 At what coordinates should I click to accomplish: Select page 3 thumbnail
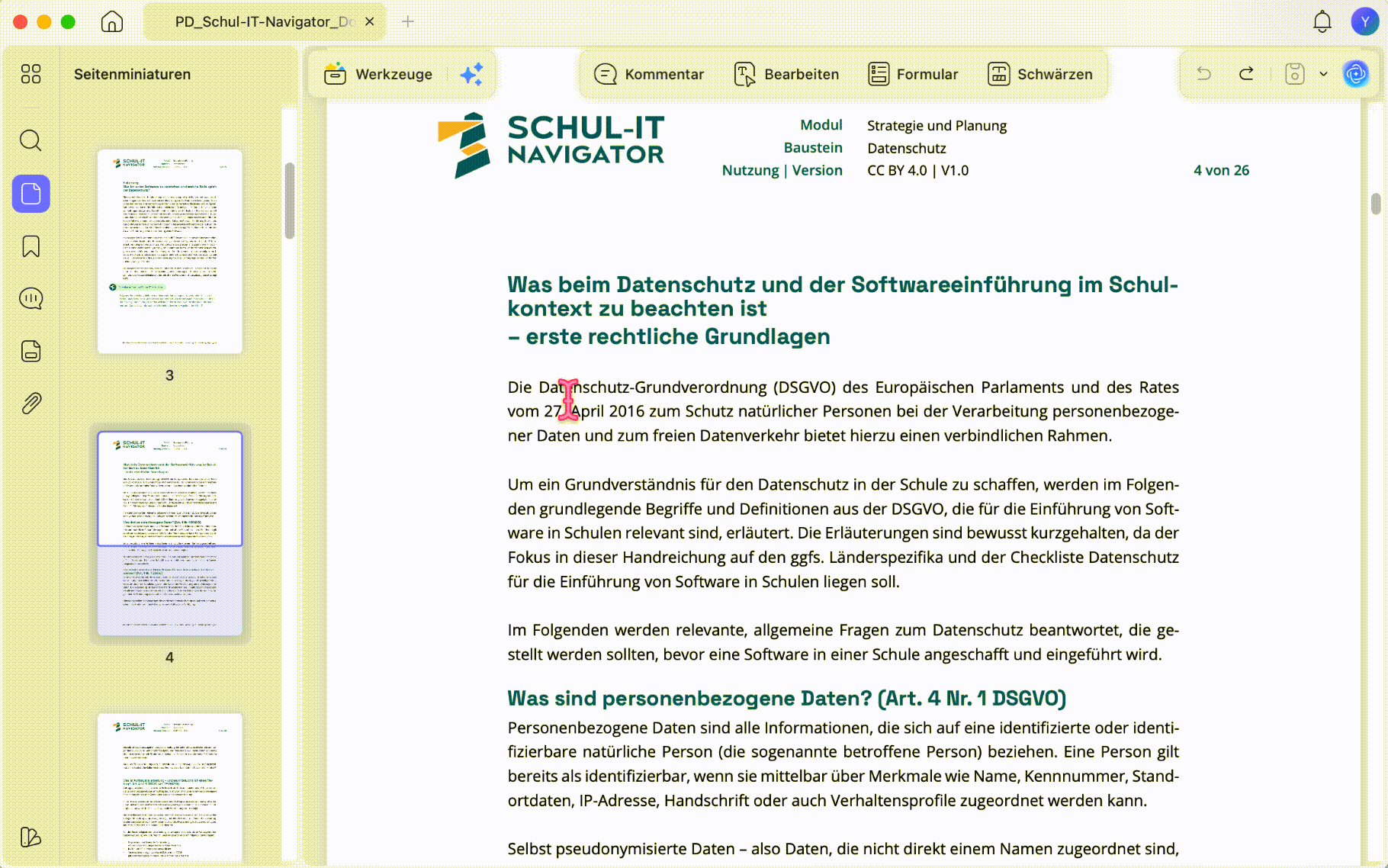(x=170, y=251)
